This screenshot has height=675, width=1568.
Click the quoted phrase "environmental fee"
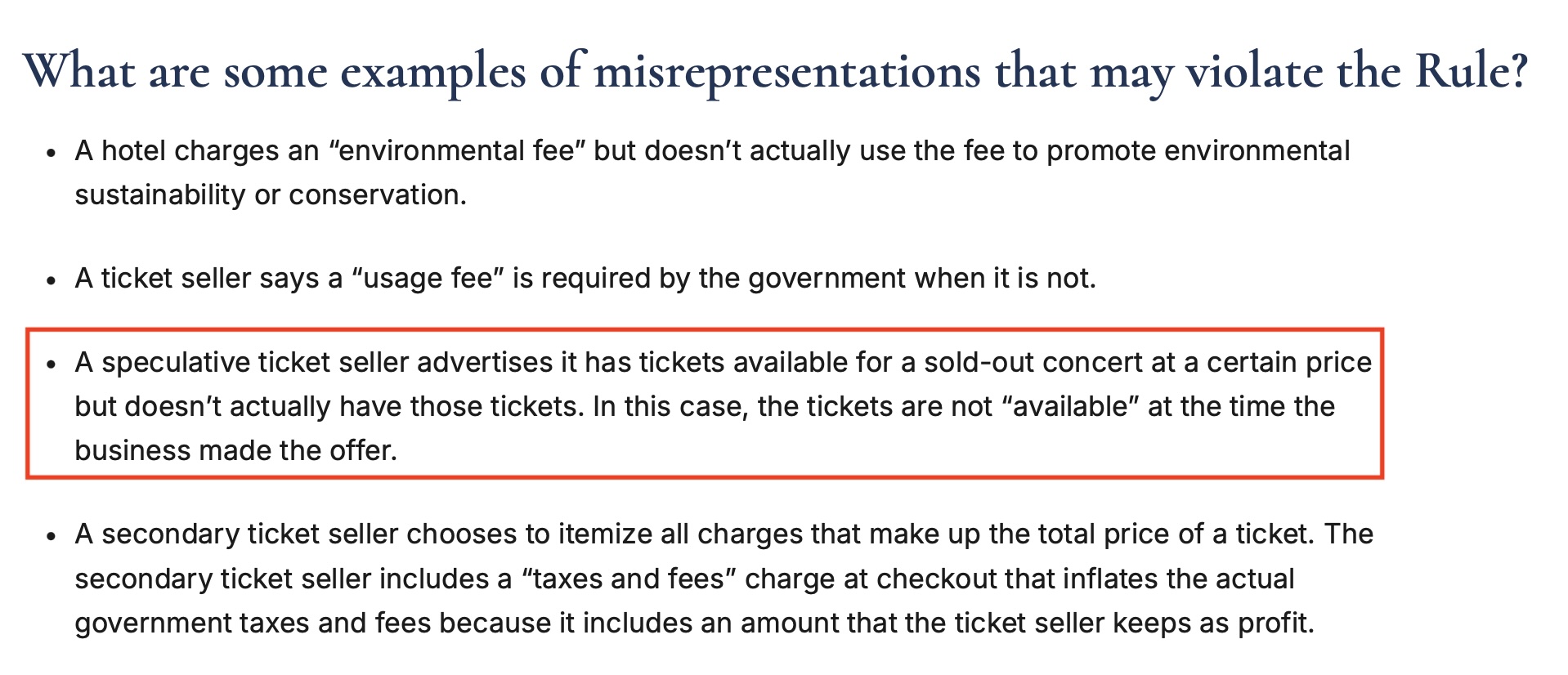(457, 151)
